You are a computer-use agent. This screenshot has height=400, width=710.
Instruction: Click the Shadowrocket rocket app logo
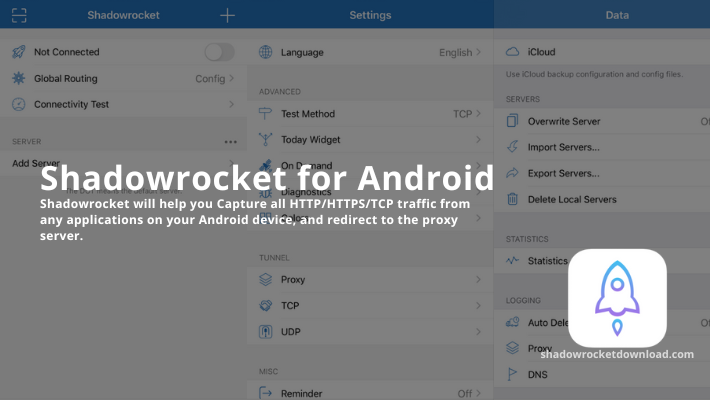tap(617, 298)
